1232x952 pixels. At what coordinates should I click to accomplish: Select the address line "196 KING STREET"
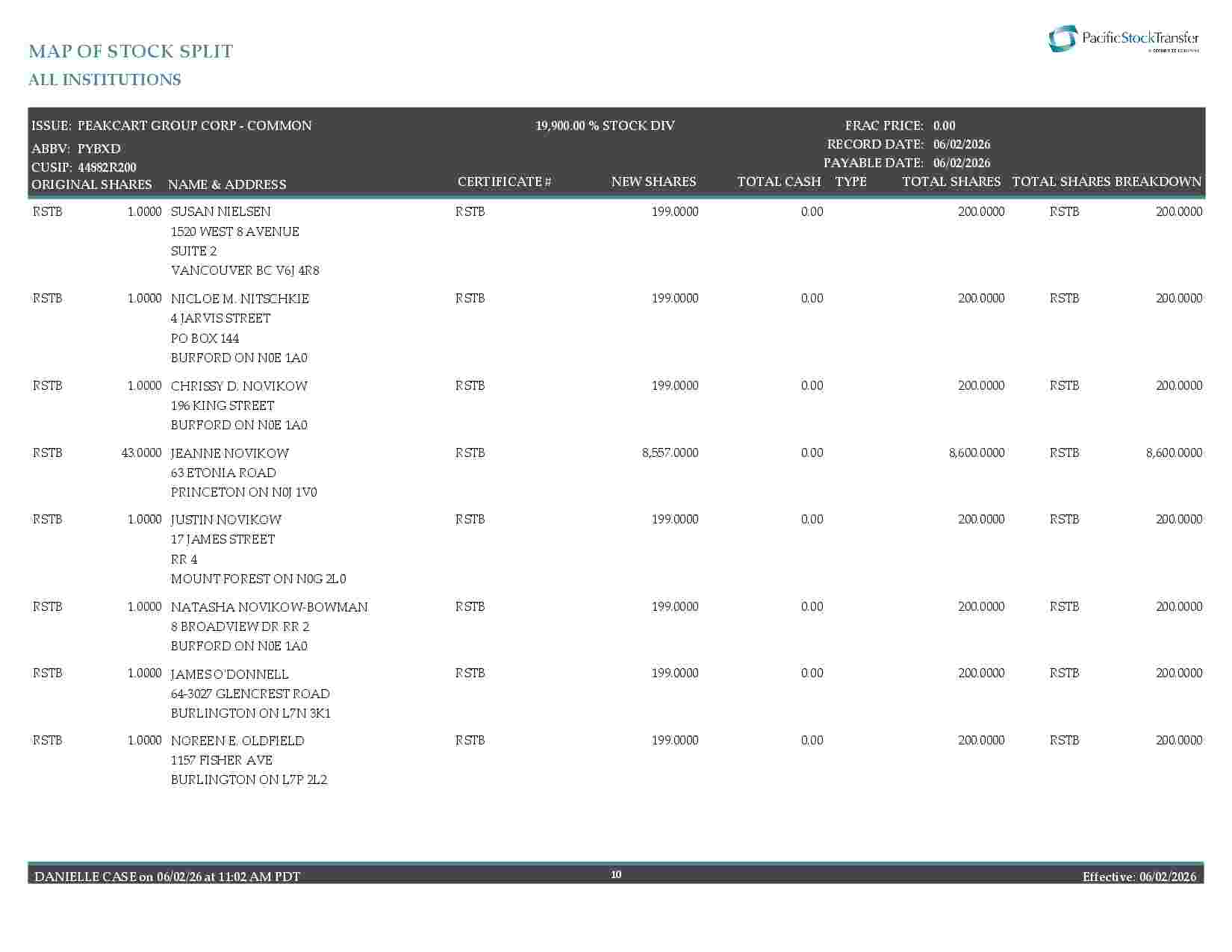click(x=223, y=405)
